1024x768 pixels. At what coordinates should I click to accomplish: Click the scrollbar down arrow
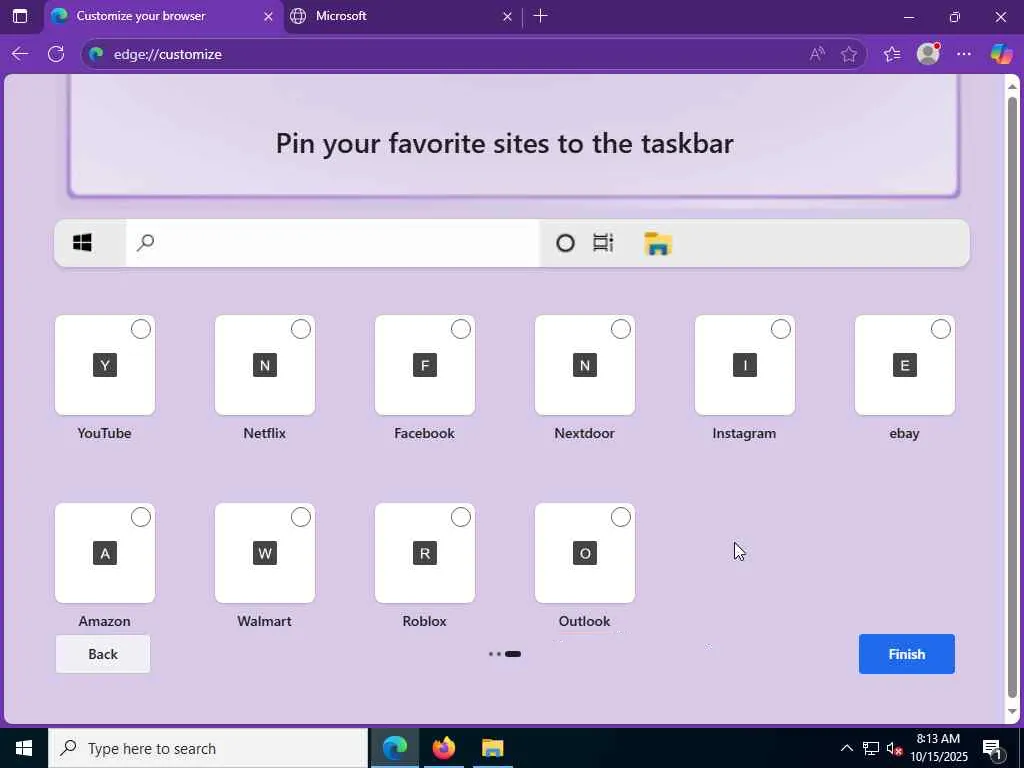click(1012, 712)
